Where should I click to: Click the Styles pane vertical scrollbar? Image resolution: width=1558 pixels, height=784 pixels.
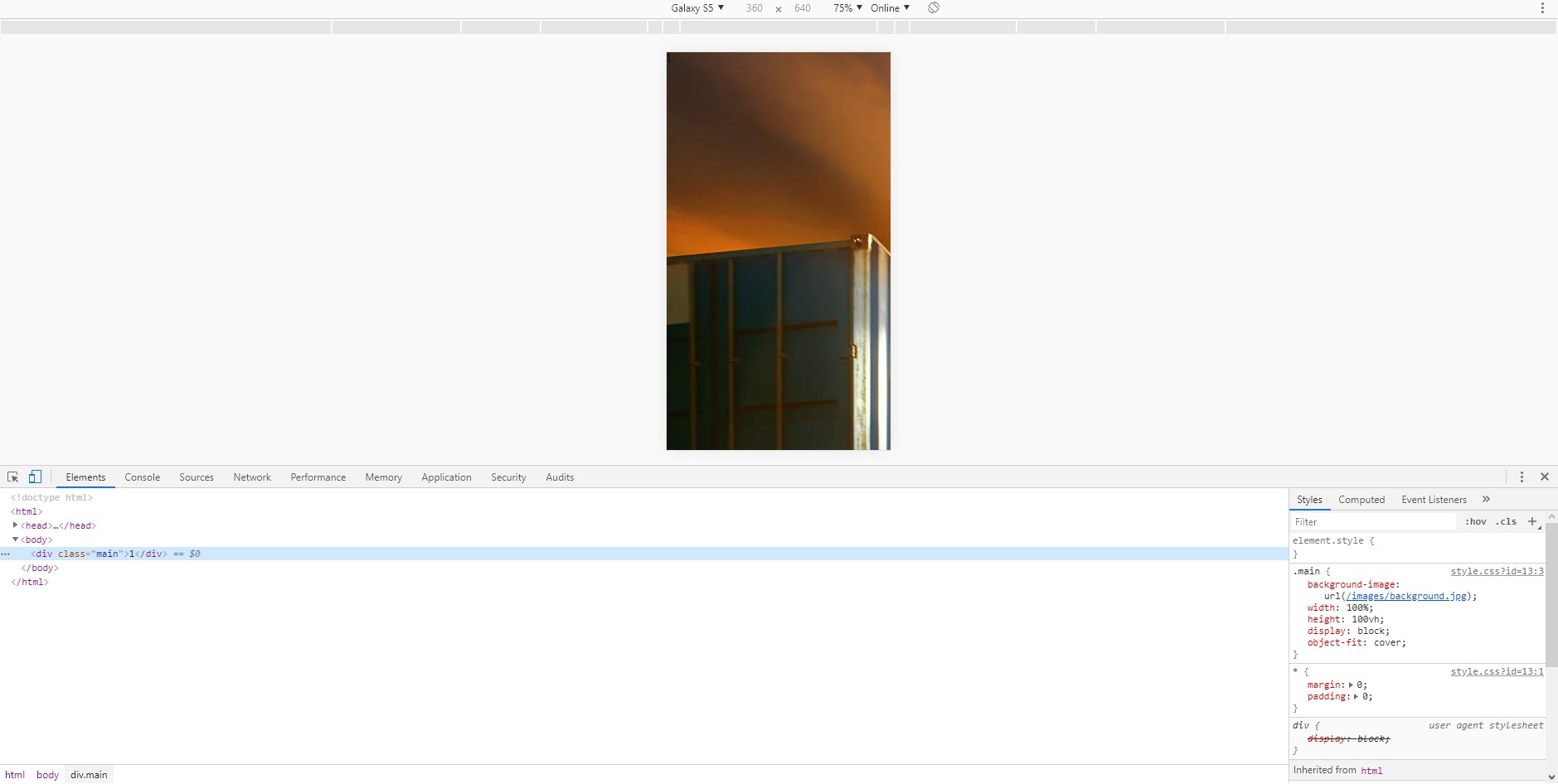(x=1551, y=594)
